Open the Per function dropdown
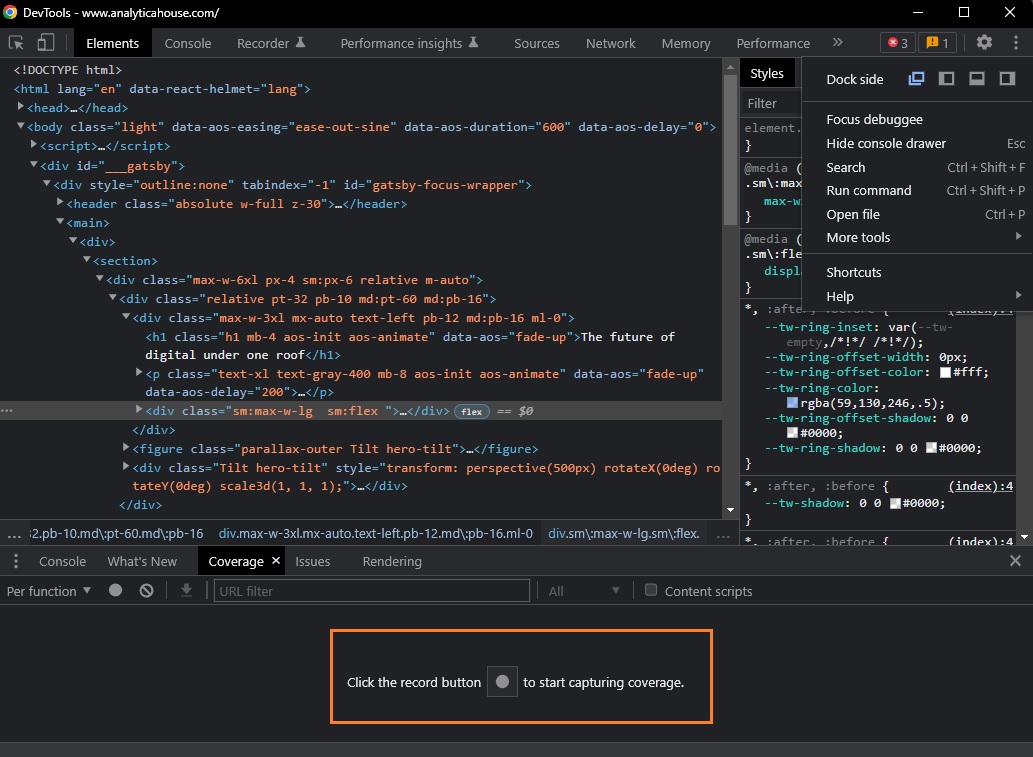This screenshot has height=757, width=1033. pos(49,591)
